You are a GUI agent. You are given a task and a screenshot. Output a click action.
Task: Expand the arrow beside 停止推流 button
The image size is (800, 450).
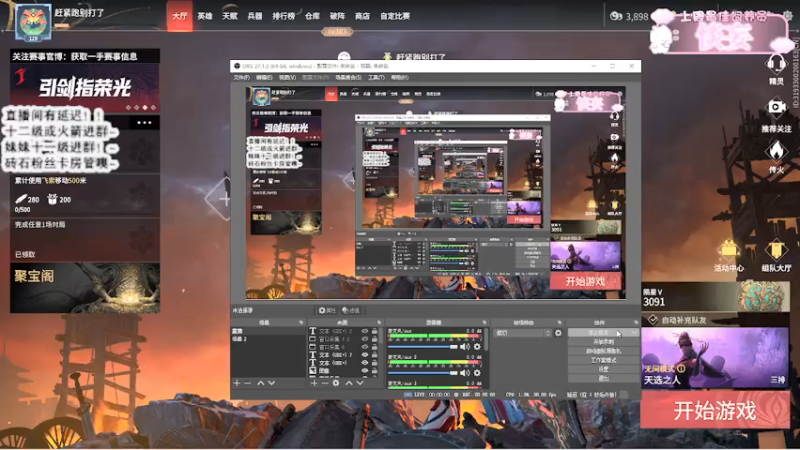point(634,333)
